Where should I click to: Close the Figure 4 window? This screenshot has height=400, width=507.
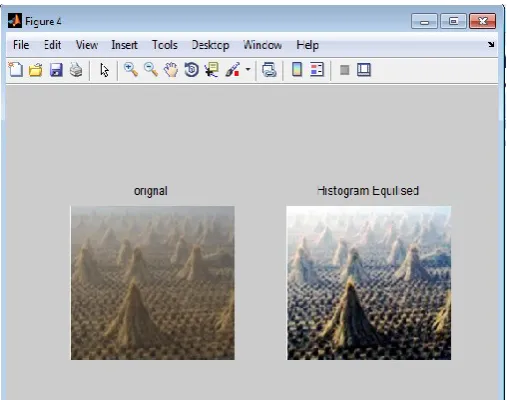pyautogui.click(x=483, y=21)
